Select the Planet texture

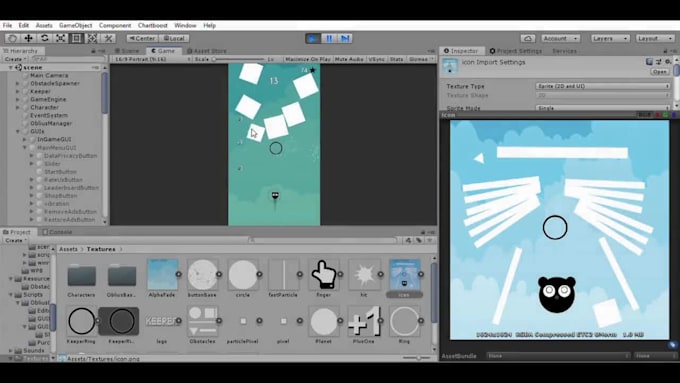[324, 325]
